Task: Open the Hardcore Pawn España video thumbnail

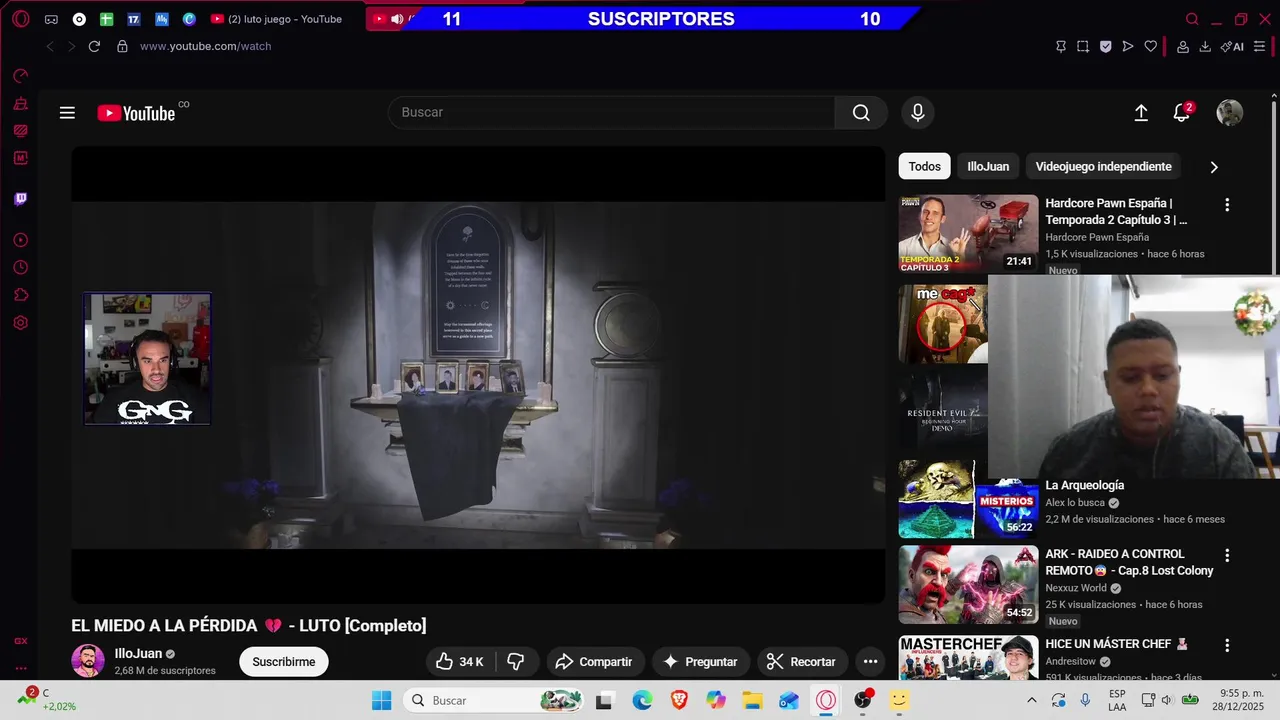Action: pyautogui.click(x=968, y=233)
